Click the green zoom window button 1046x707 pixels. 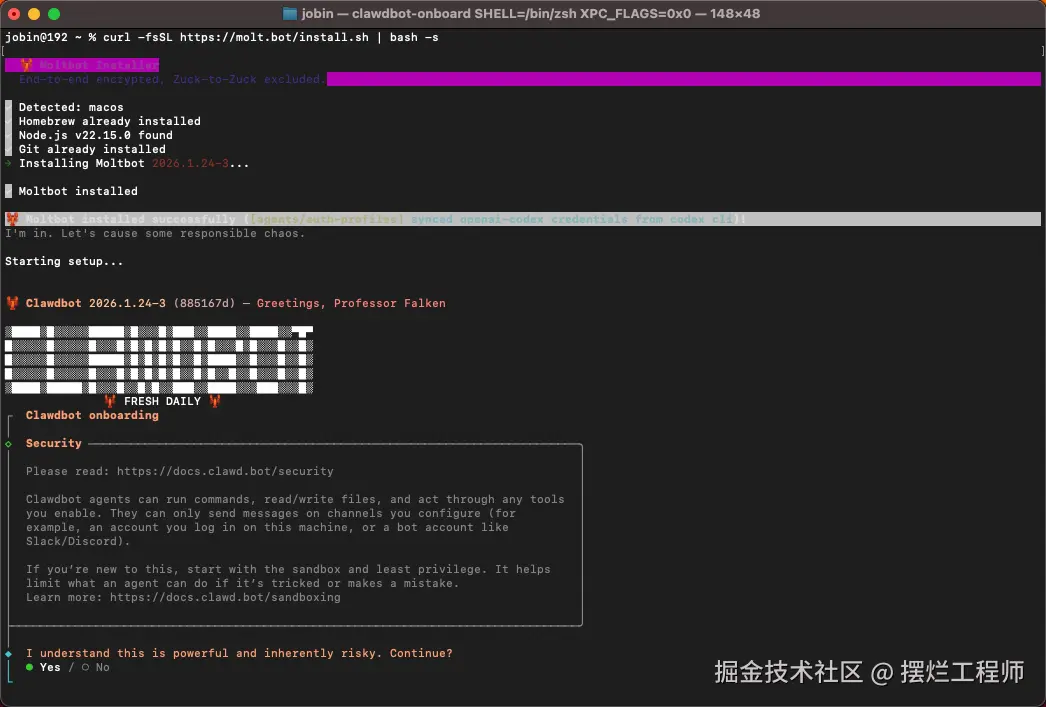(54, 13)
